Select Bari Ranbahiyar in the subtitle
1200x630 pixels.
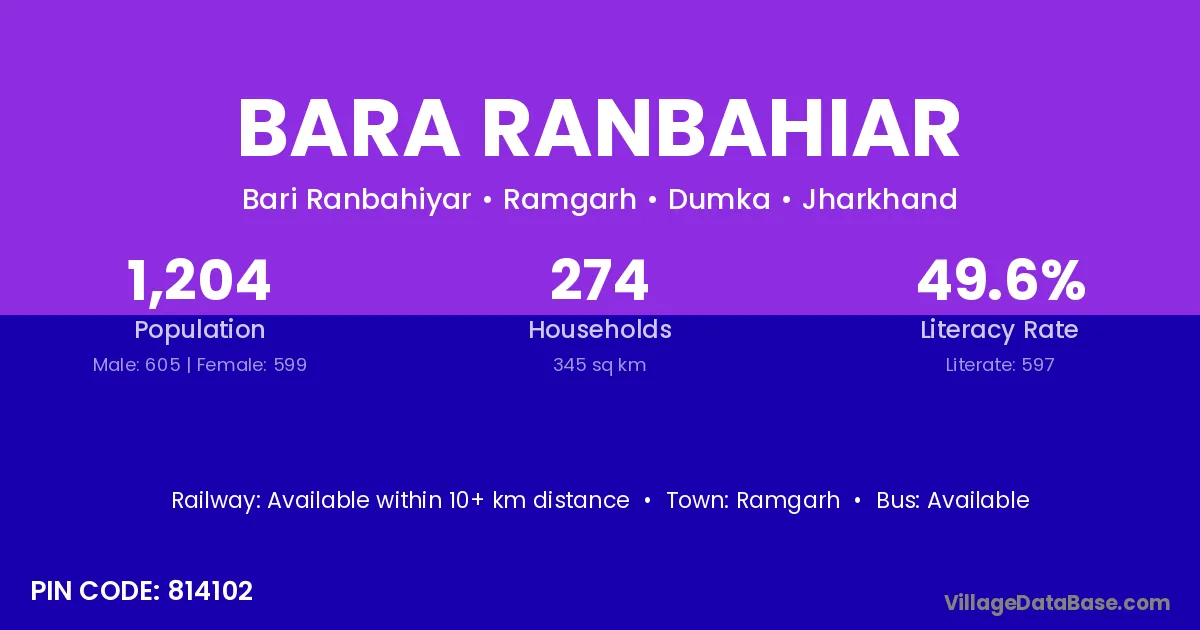tap(356, 200)
